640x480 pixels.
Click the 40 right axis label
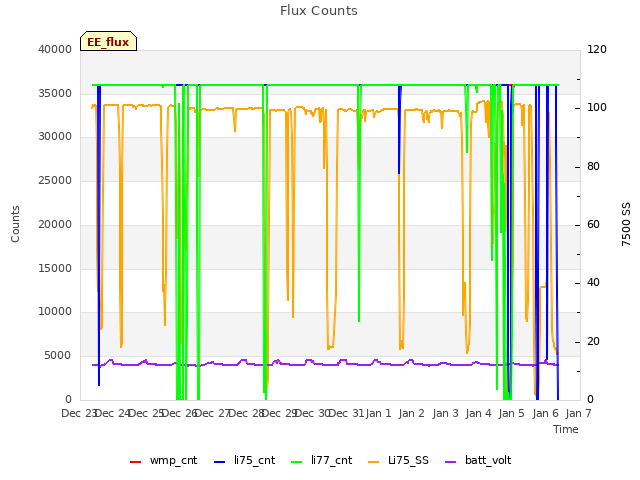coord(593,282)
